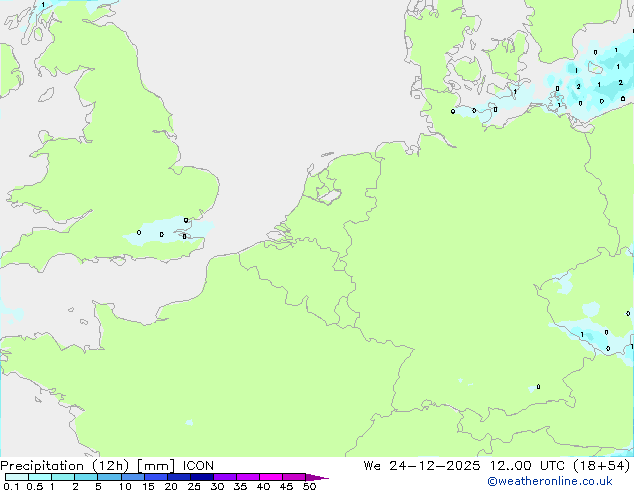Click the above-50 mm legend arrow tip
Screen dimensions: 634x490
click(x=317, y=477)
